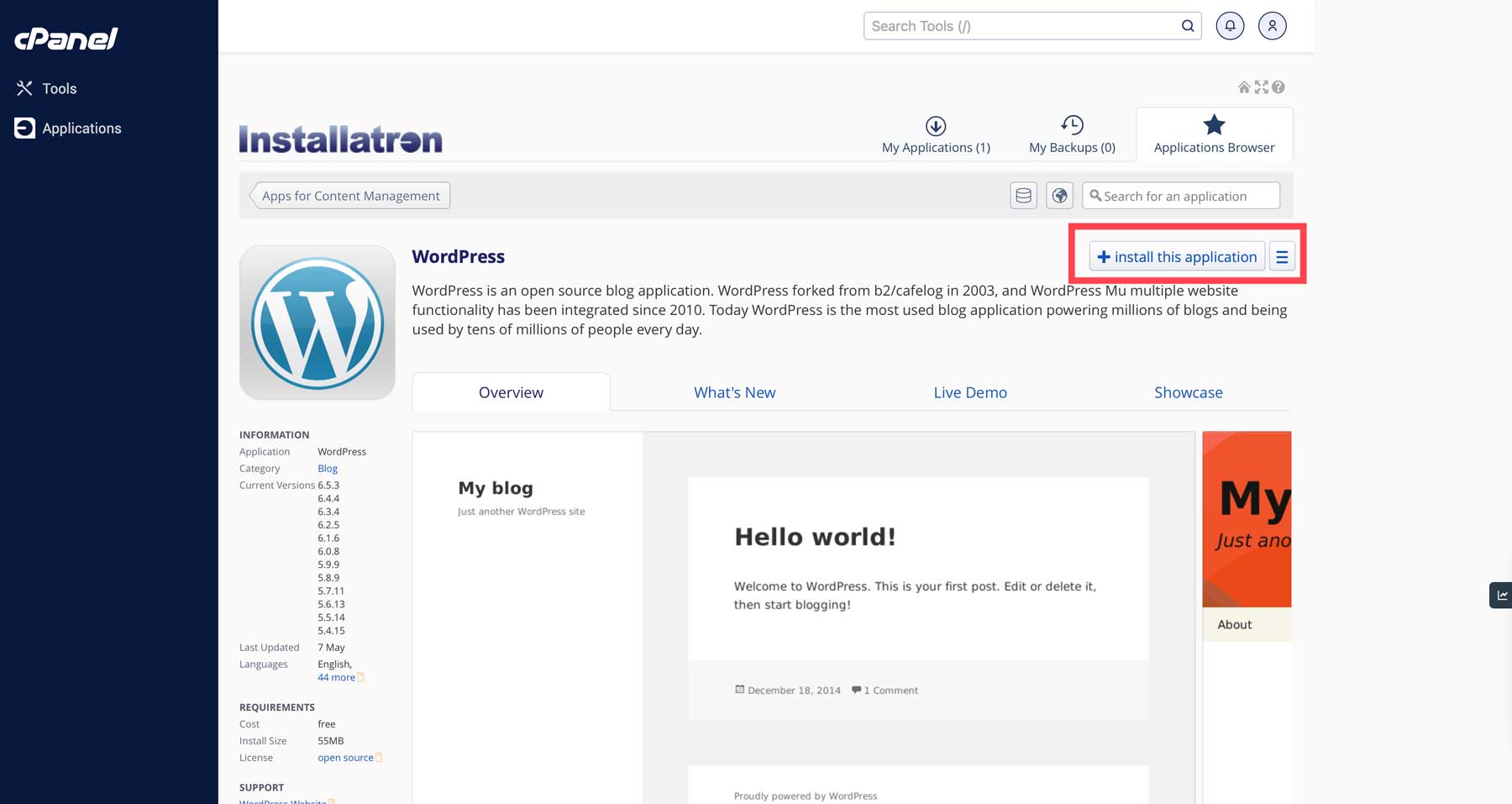Open the hamburger menu beside install button
Image resolution: width=1512 pixels, height=804 pixels.
pyautogui.click(x=1282, y=256)
